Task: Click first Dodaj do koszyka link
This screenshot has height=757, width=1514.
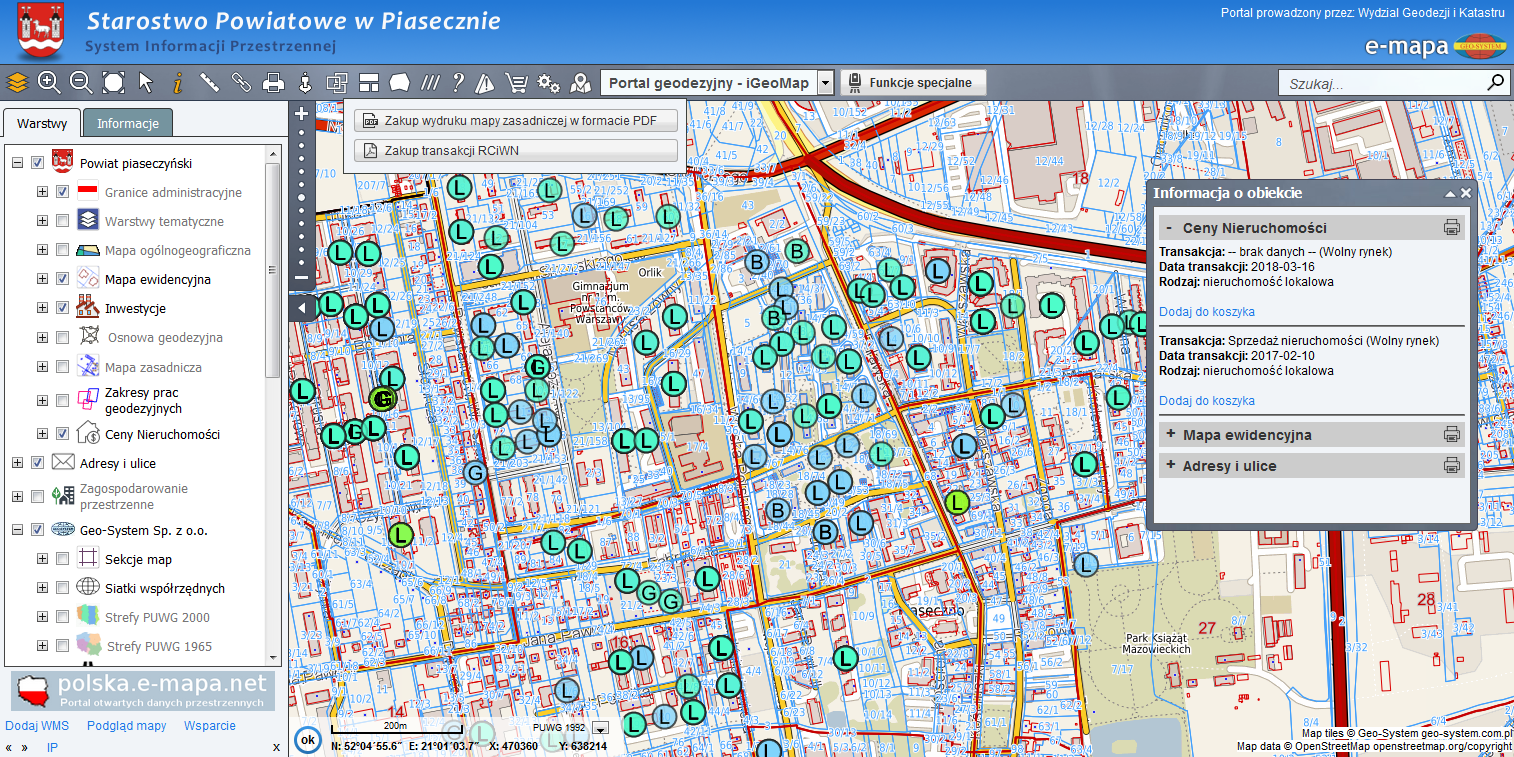Action: click(1207, 312)
